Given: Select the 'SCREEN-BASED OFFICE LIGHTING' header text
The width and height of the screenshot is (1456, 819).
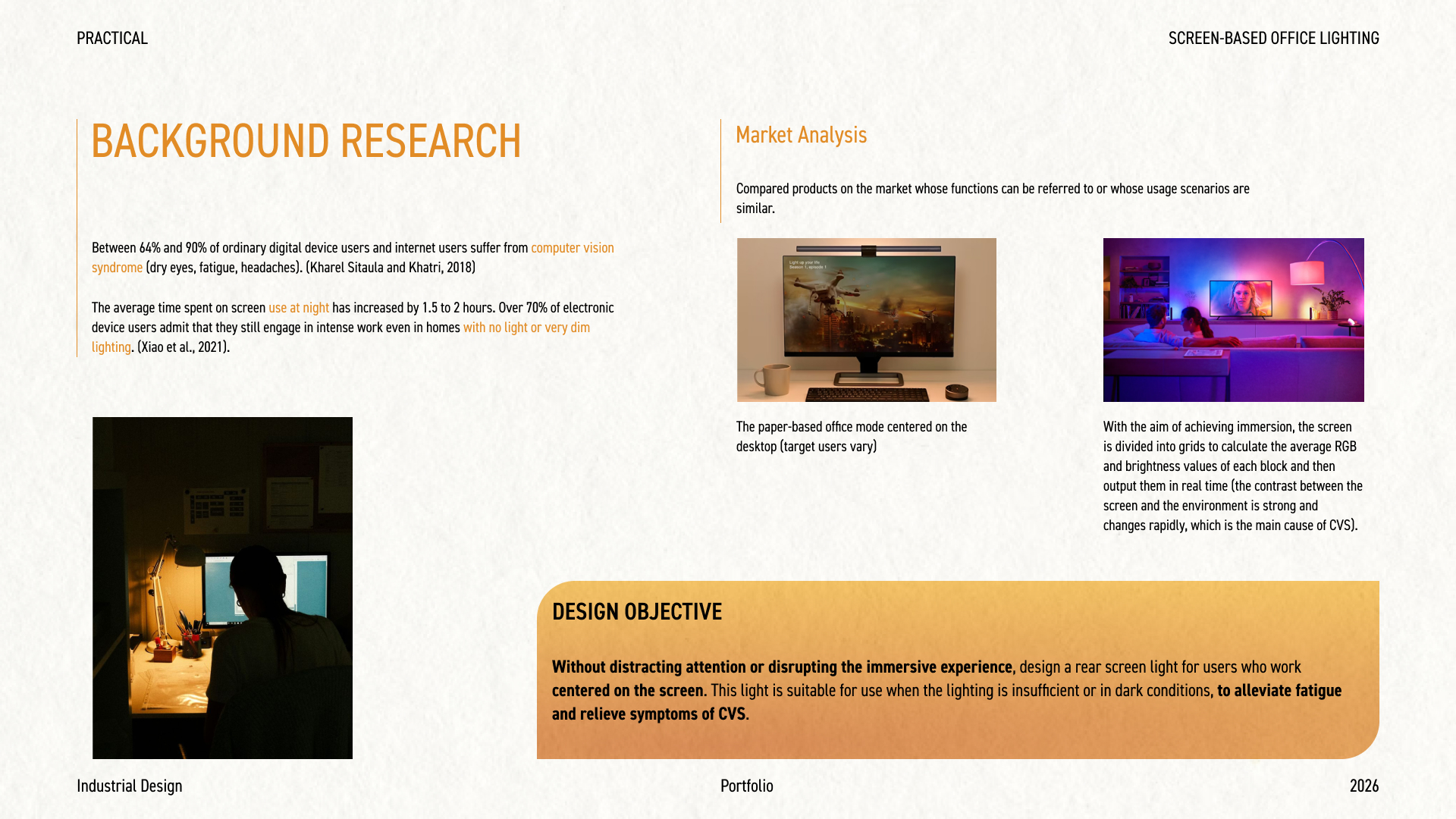Looking at the screenshot, I should (1273, 38).
